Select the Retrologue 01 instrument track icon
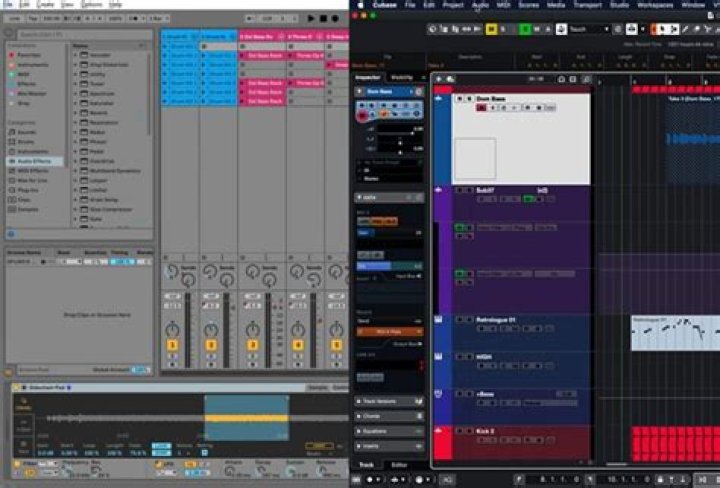Screen dimensions: 720x488 (x=439, y=320)
